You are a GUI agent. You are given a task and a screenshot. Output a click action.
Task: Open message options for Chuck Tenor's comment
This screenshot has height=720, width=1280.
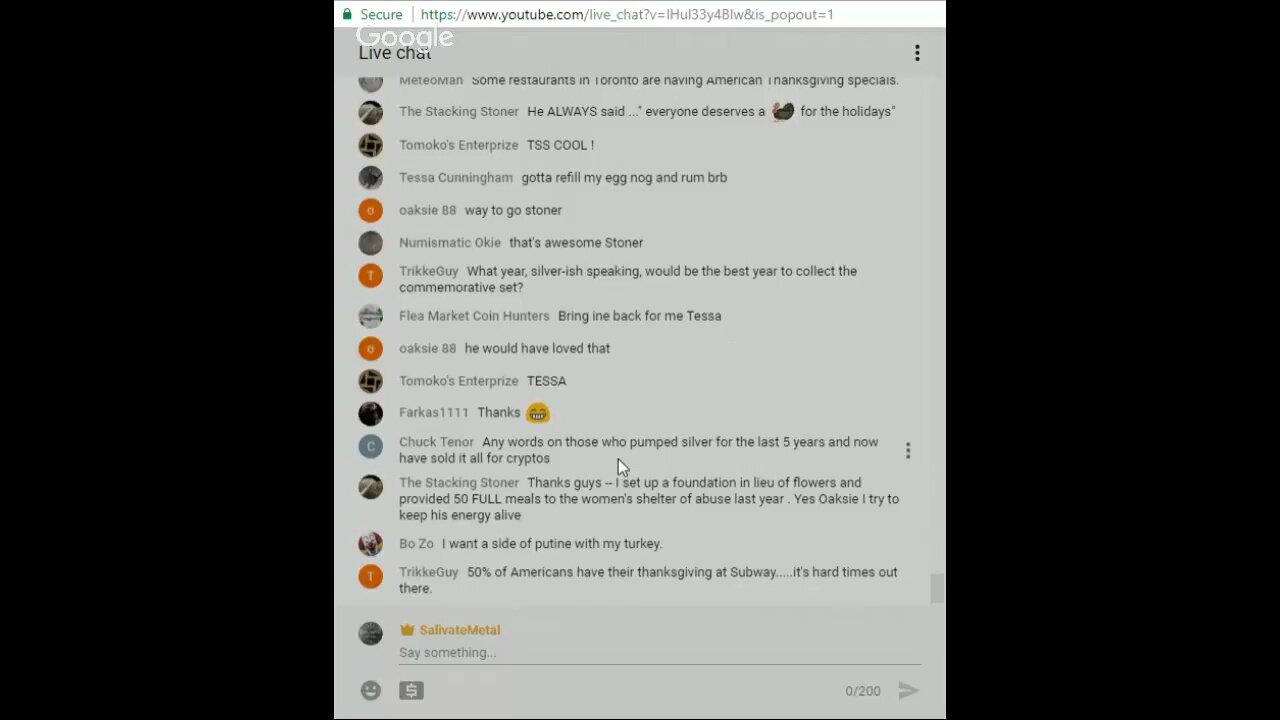click(x=908, y=451)
